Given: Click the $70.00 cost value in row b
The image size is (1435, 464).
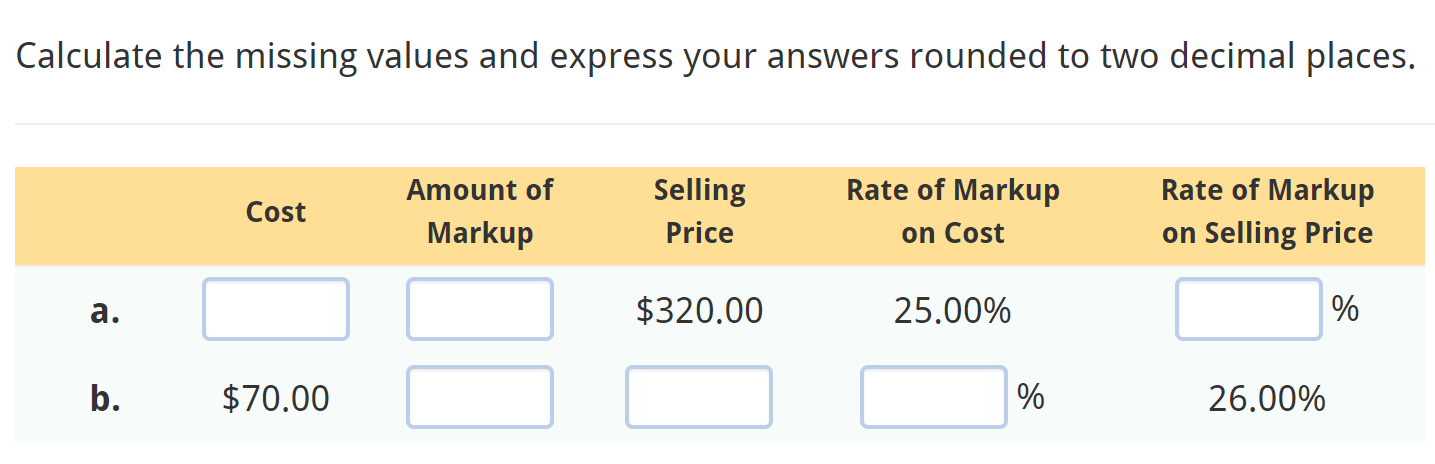Looking at the screenshot, I should coord(276,399).
